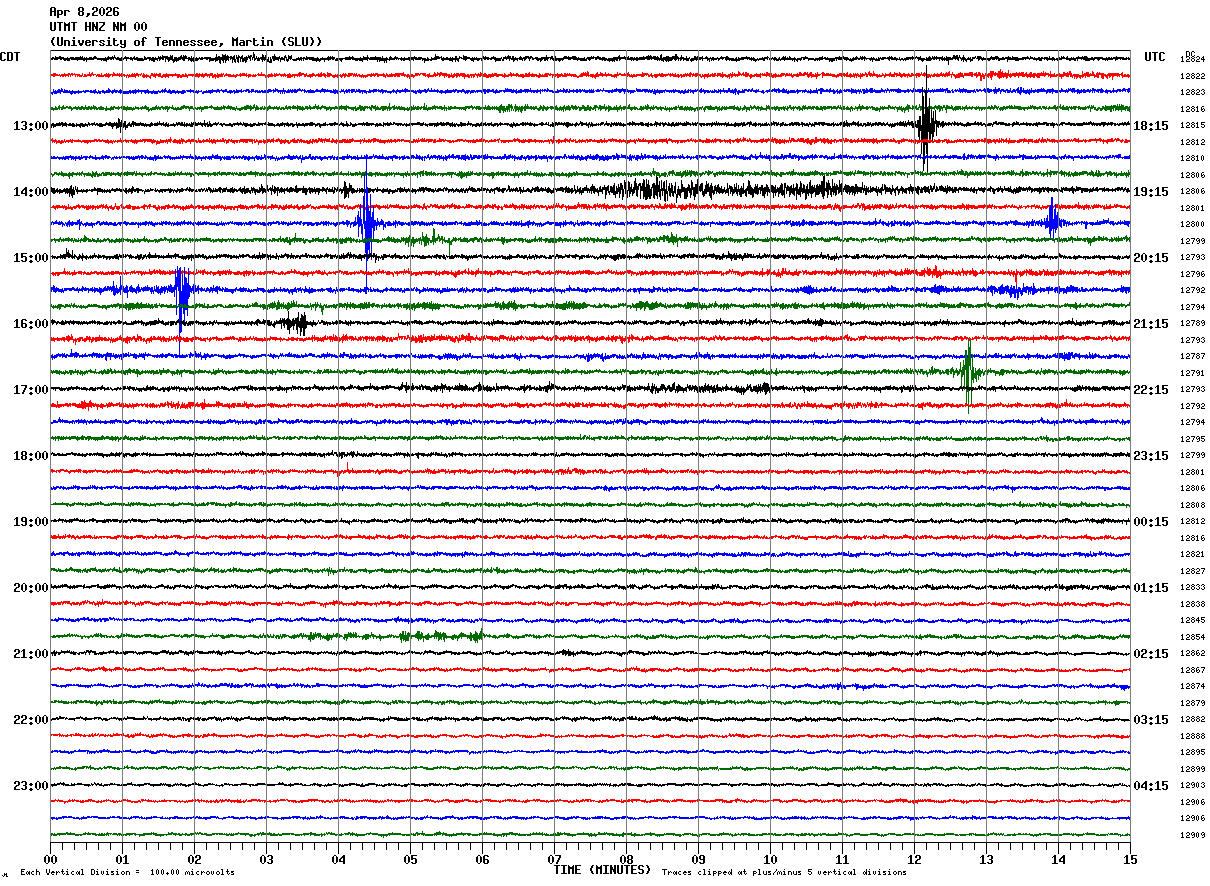Click the 'TIME (MINUTES)' axis title
This screenshot has height=886, width=1210.
point(602,869)
